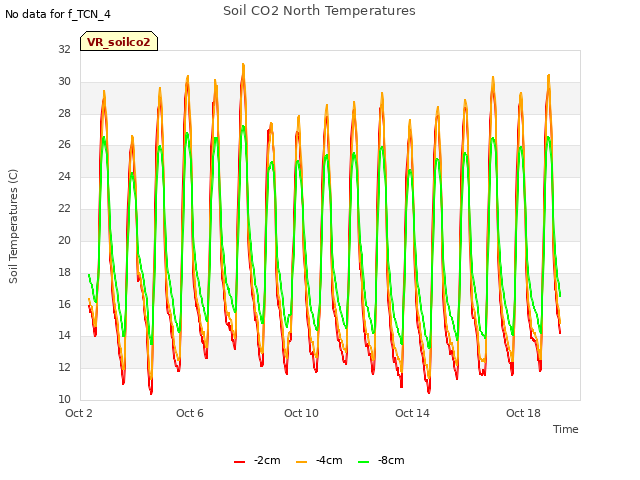This screenshot has height=480, width=640.
Task: Click the VR_soilco2 annotation label
Action: pyautogui.click(x=119, y=41)
